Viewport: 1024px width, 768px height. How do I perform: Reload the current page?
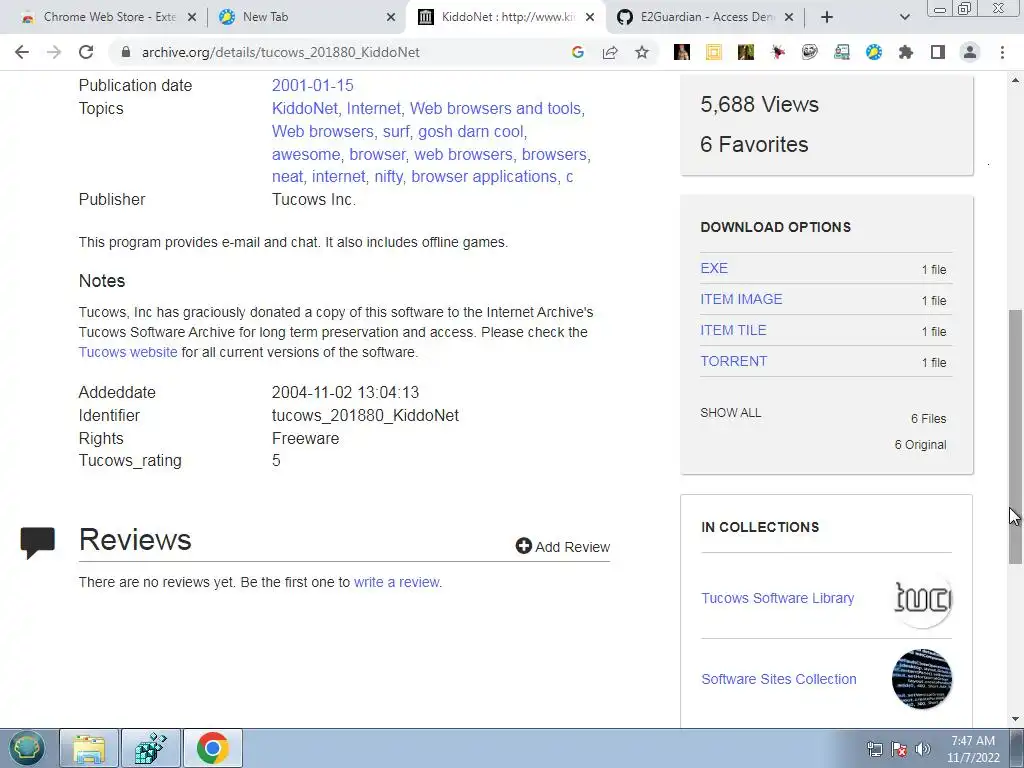86,52
